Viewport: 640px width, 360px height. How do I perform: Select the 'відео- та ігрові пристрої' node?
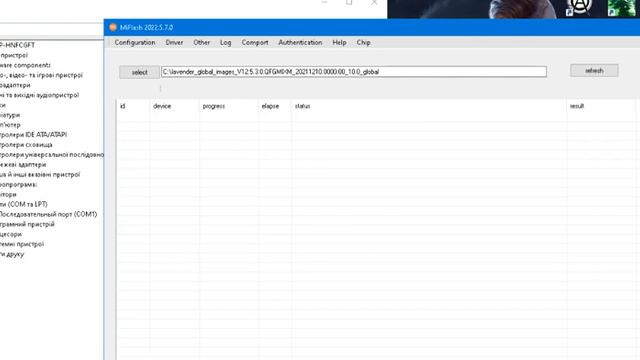coord(41,75)
